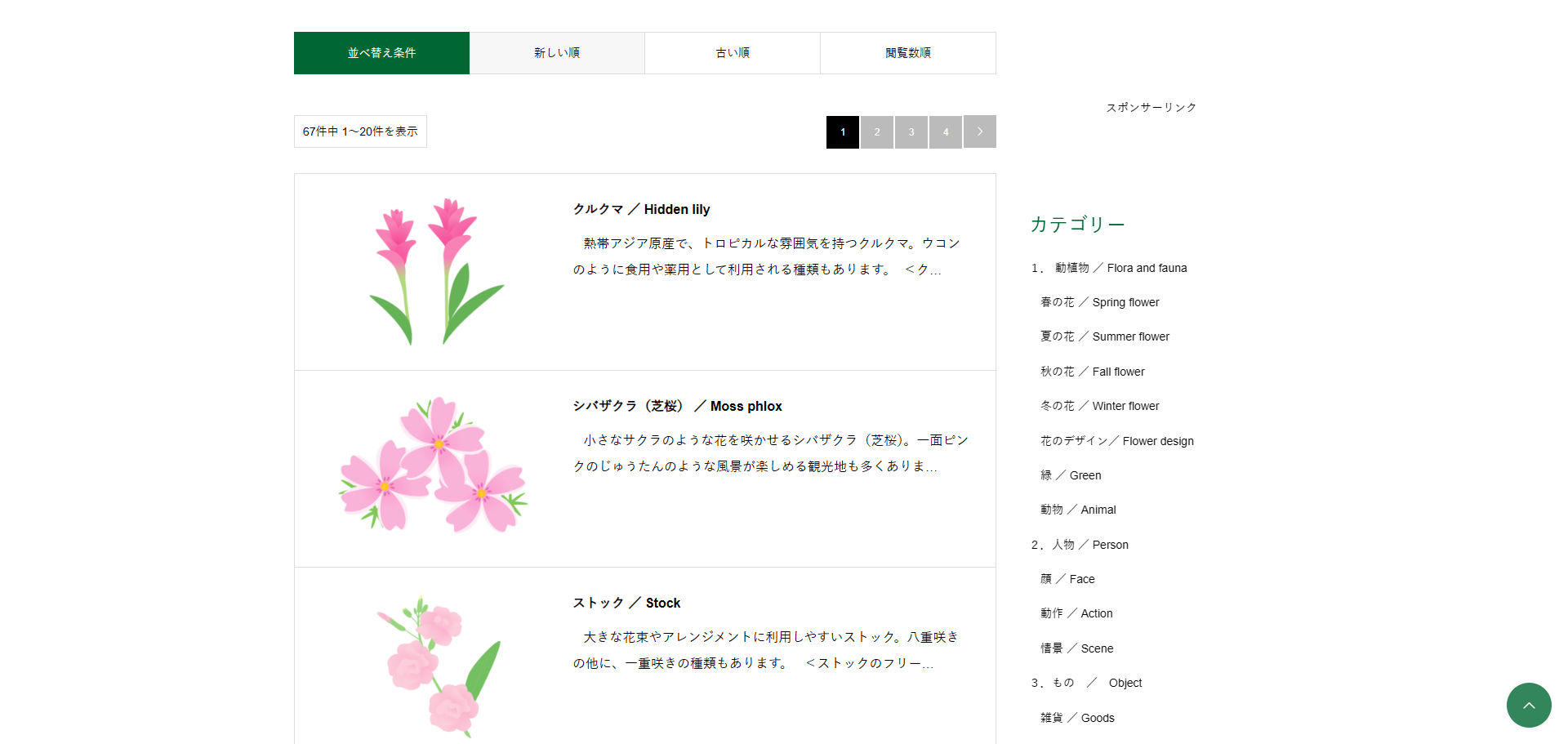Screen dimensions: 1568x744
Task: Click the 顔 Face category link
Action: click(x=1067, y=579)
